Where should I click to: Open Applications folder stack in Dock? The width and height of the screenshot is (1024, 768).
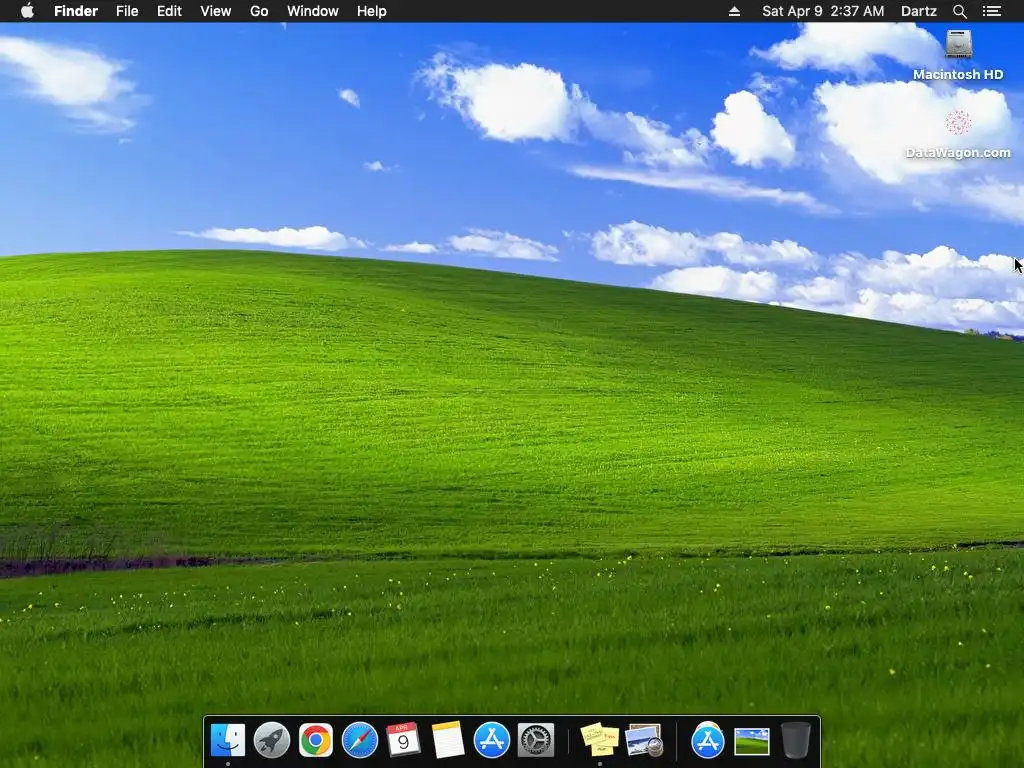pyautogui.click(x=707, y=740)
